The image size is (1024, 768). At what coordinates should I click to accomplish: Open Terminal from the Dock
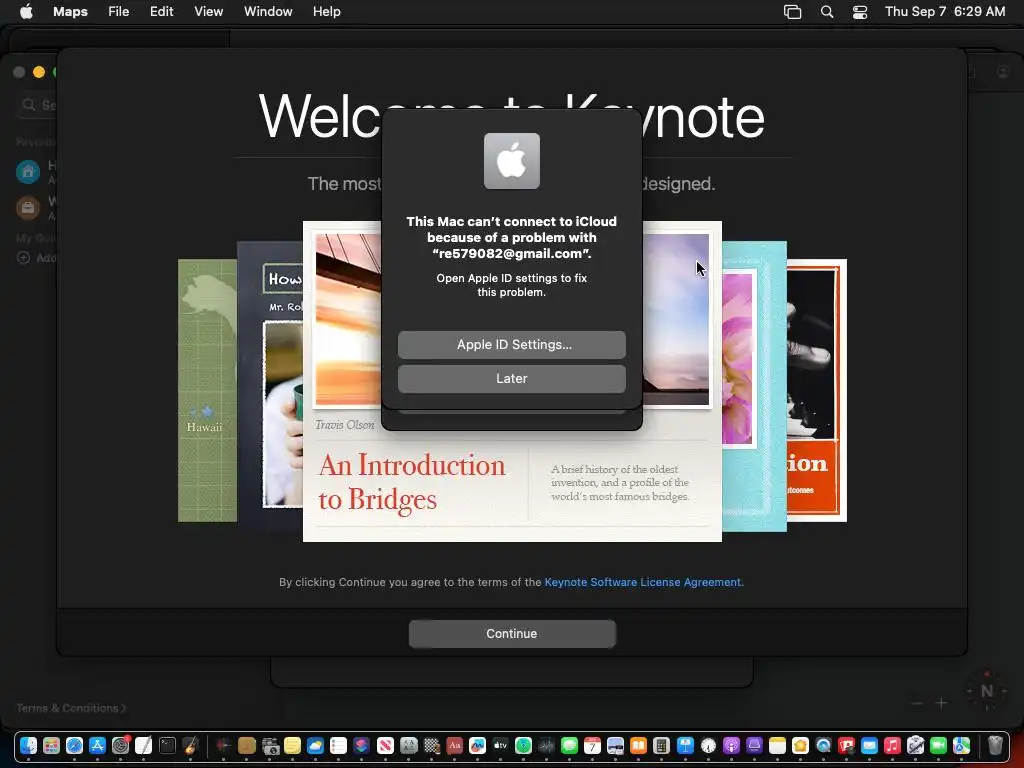click(x=167, y=745)
